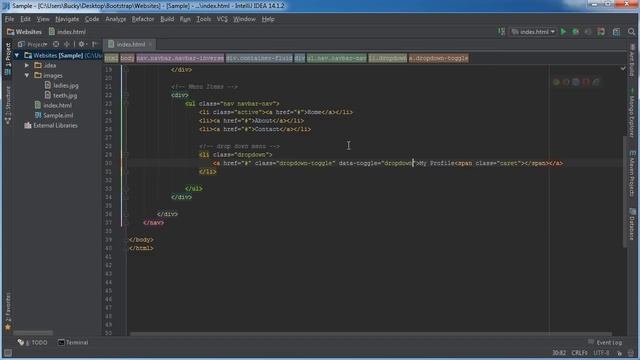Select teeth.jpg in project tree
Viewport: 640px width, 360px height.
(x=60, y=96)
